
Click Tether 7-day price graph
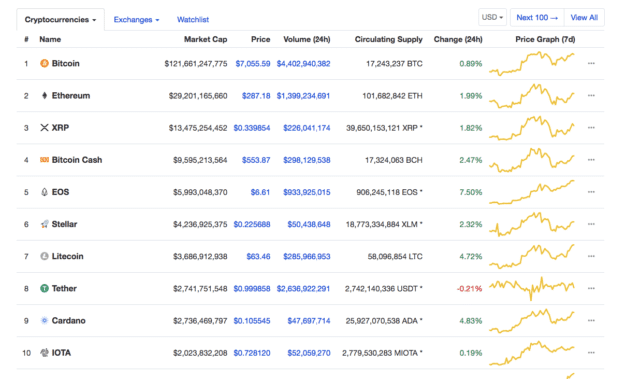pos(532,288)
